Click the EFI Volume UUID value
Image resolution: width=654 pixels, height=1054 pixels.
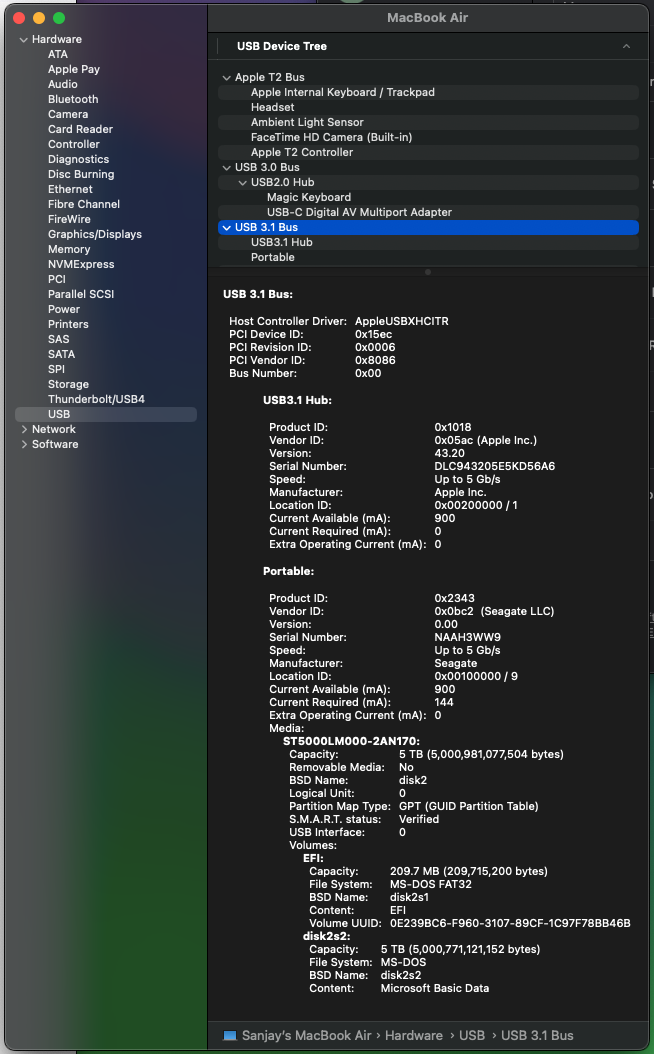click(x=510, y=924)
